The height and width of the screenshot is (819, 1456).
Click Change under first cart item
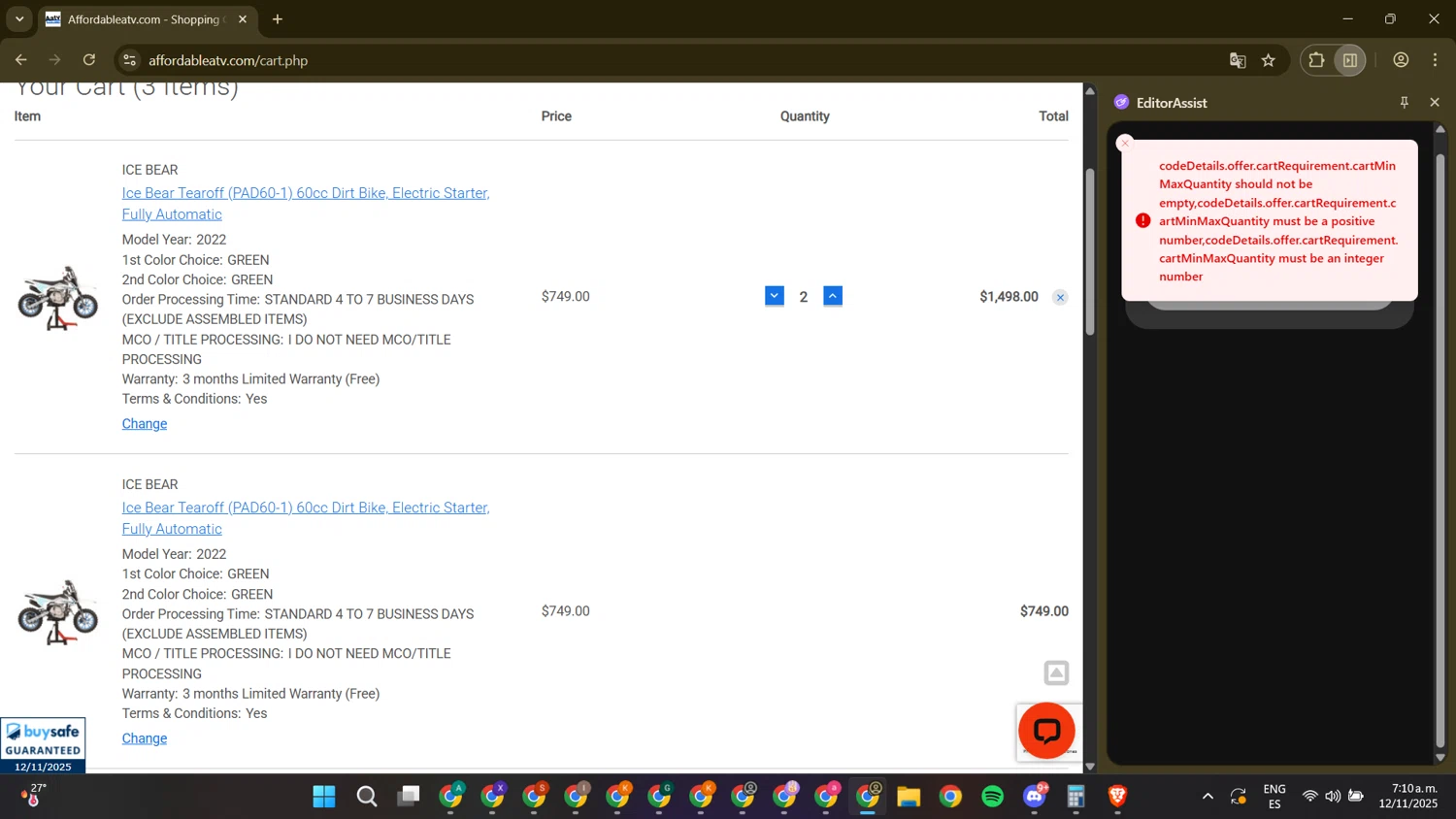[x=145, y=424]
